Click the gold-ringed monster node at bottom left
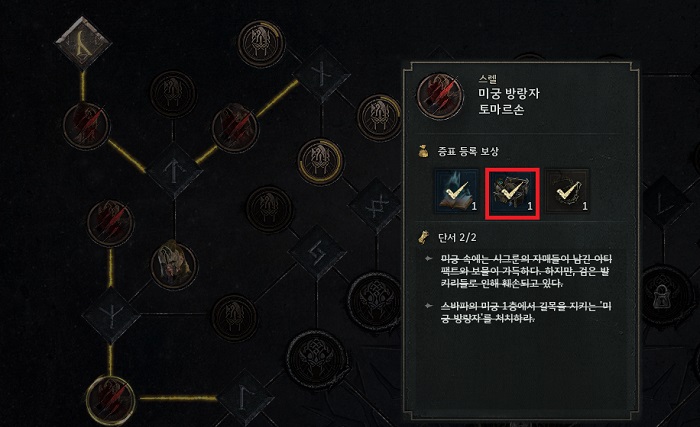Screen dimensions: 700x427 [110, 400]
